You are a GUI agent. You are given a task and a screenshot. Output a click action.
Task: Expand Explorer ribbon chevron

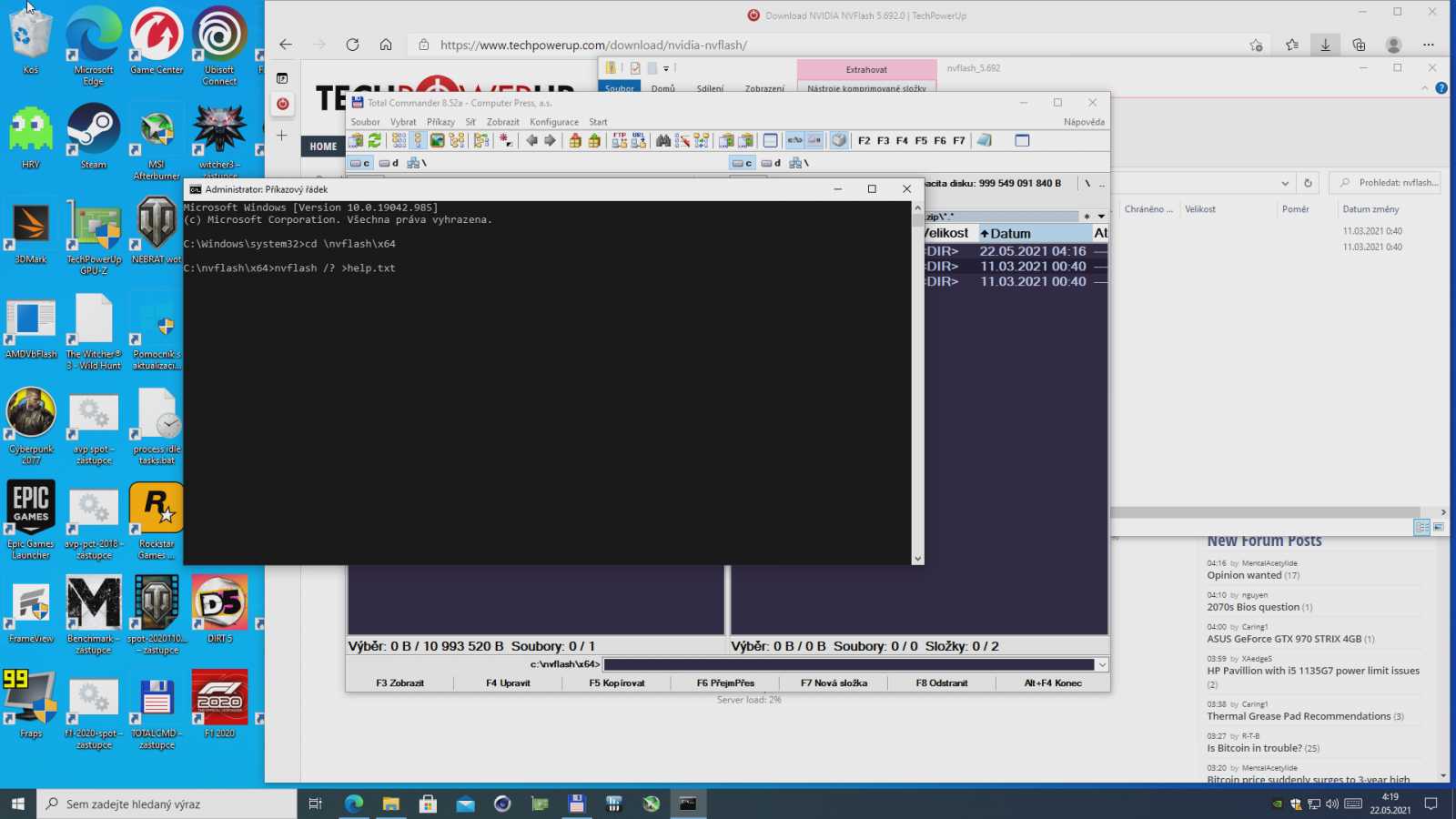click(1425, 88)
